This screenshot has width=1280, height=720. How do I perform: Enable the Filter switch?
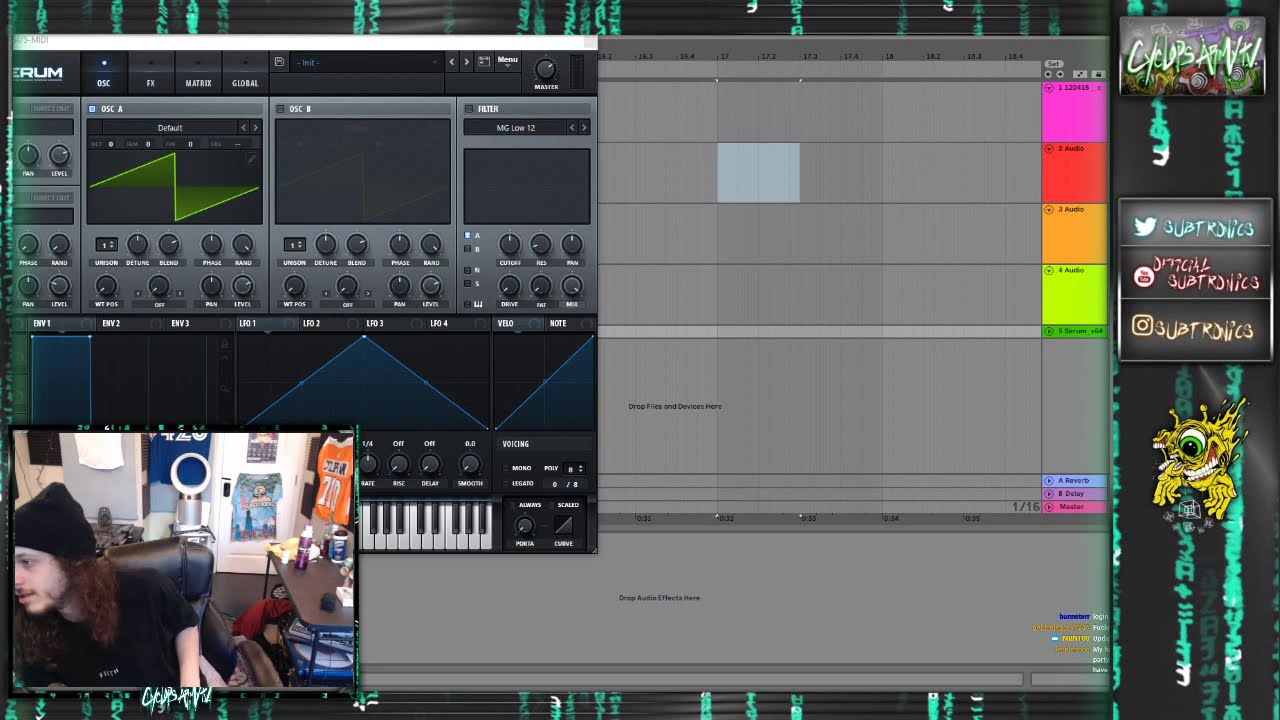point(468,109)
